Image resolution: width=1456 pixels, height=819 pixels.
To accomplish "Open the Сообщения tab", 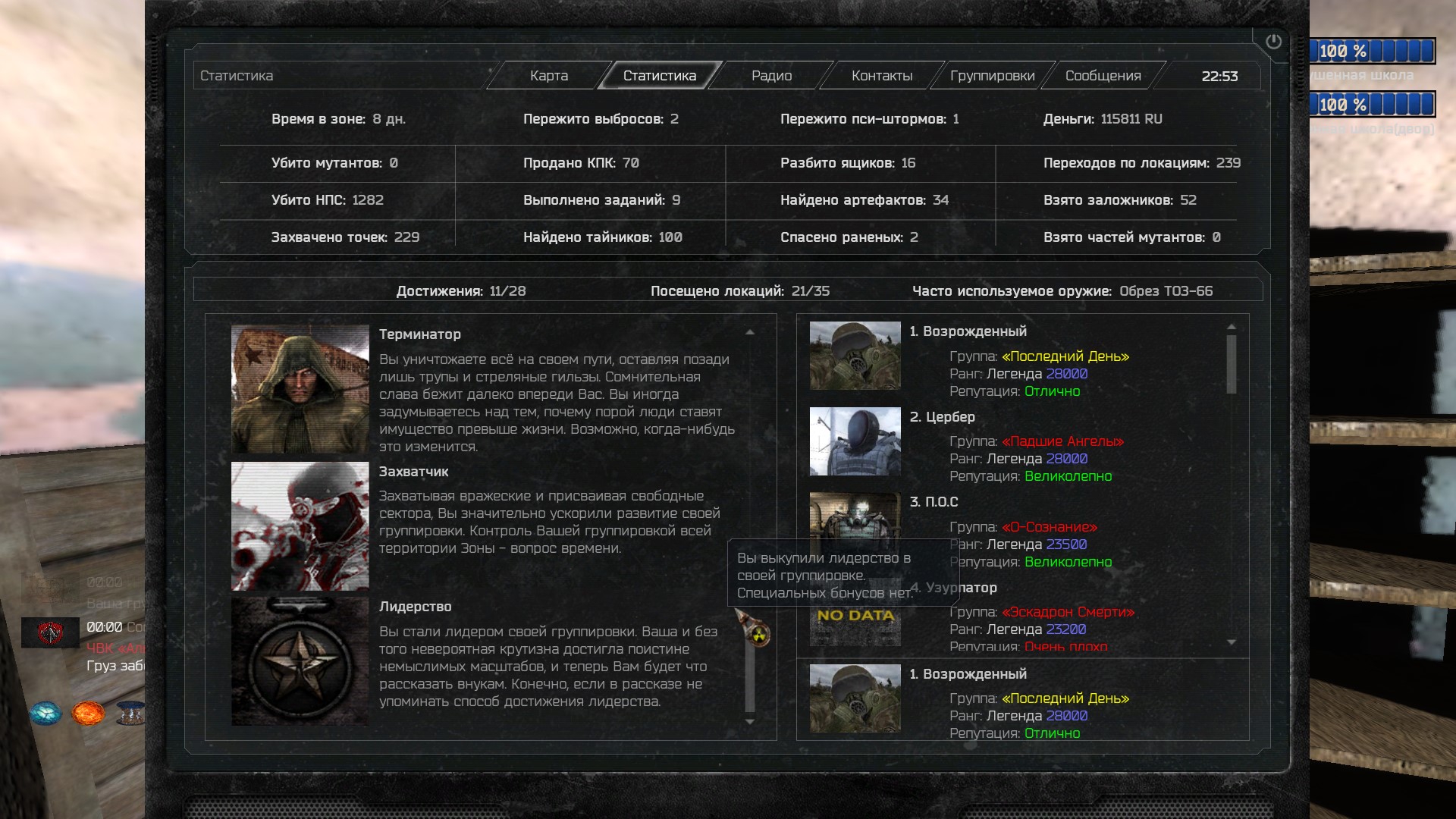I will pos(1103,76).
